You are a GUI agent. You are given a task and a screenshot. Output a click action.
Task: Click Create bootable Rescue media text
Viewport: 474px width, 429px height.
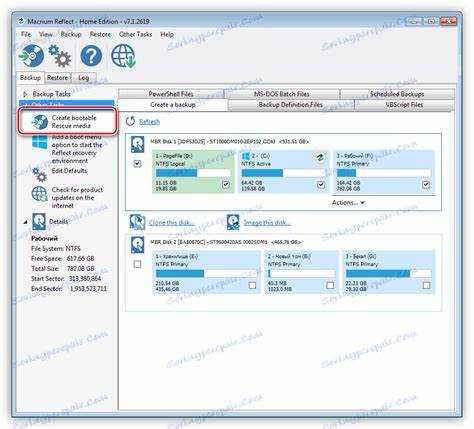pyautogui.click(x=74, y=122)
